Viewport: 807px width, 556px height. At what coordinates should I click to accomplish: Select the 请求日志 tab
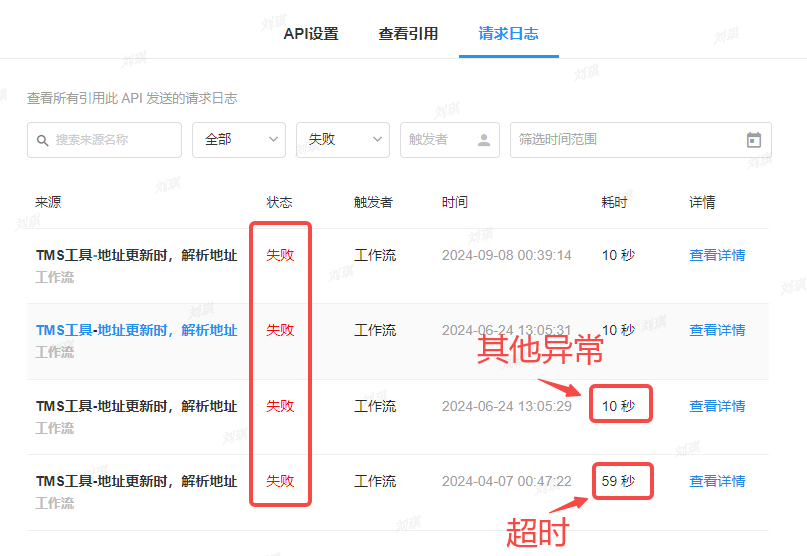tap(508, 34)
